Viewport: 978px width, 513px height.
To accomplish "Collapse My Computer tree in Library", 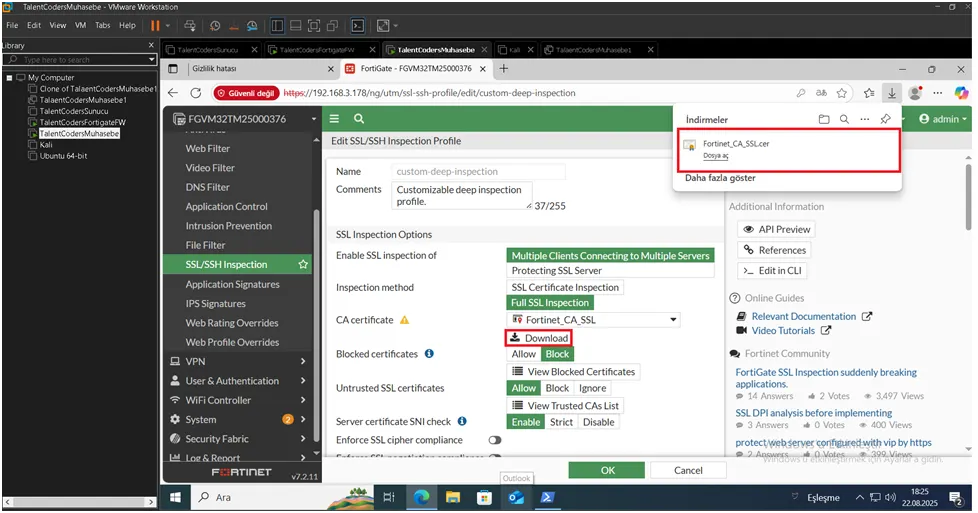I will click(x=9, y=78).
